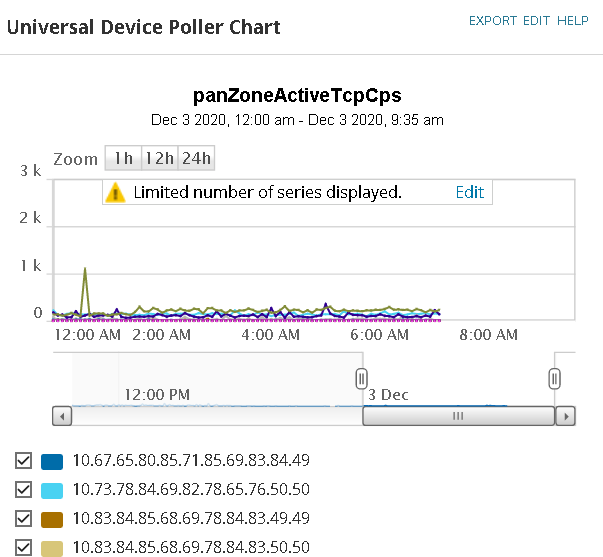Open HELP in the chart header
The height and width of the screenshot is (557, 603).
point(573,20)
